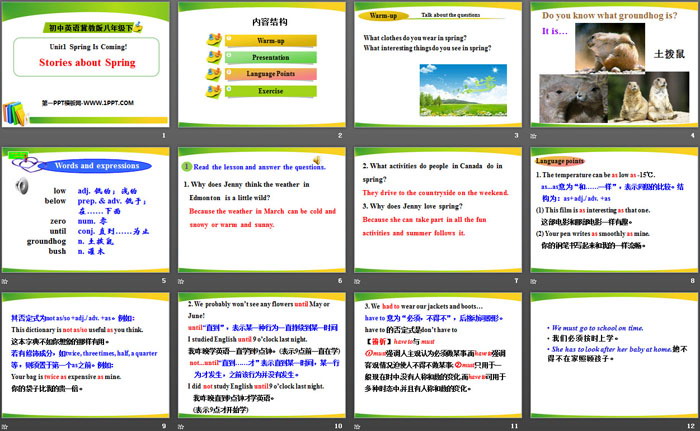Click the green number 1 bullet on slide 6
Screen dimensions: 700x431
click(x=186, y=167)
